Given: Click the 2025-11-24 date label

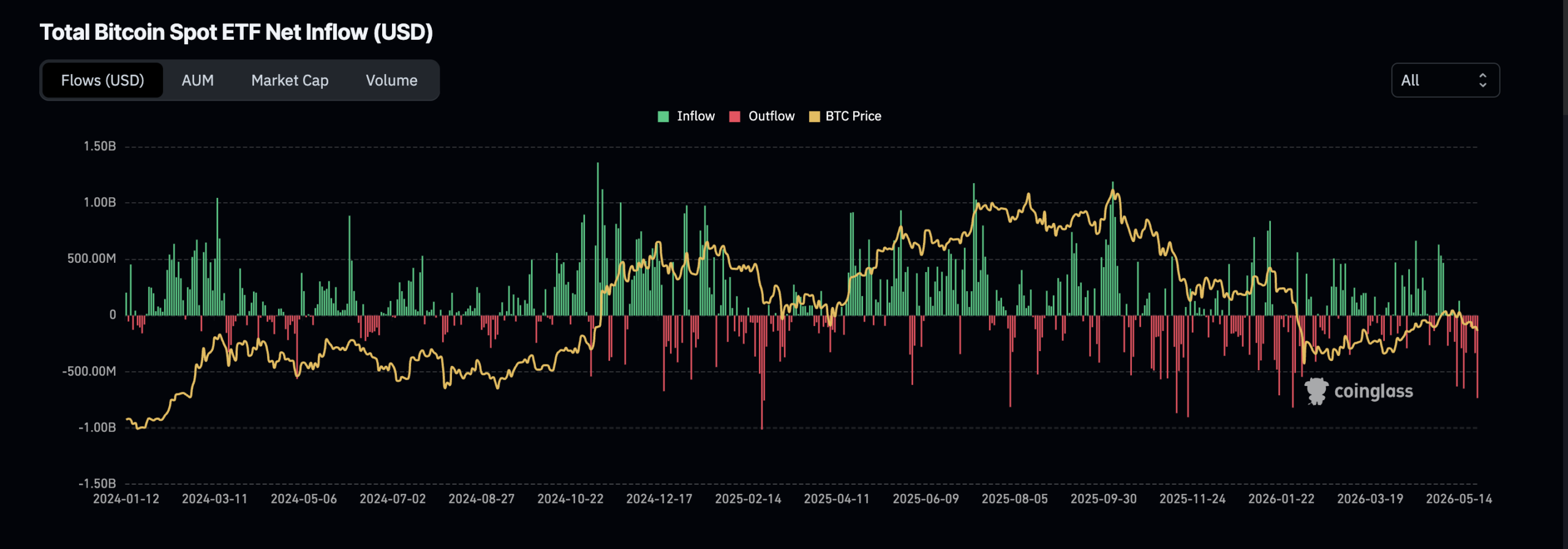Looking at the screenshot, I should click(x=1193, y=499).
